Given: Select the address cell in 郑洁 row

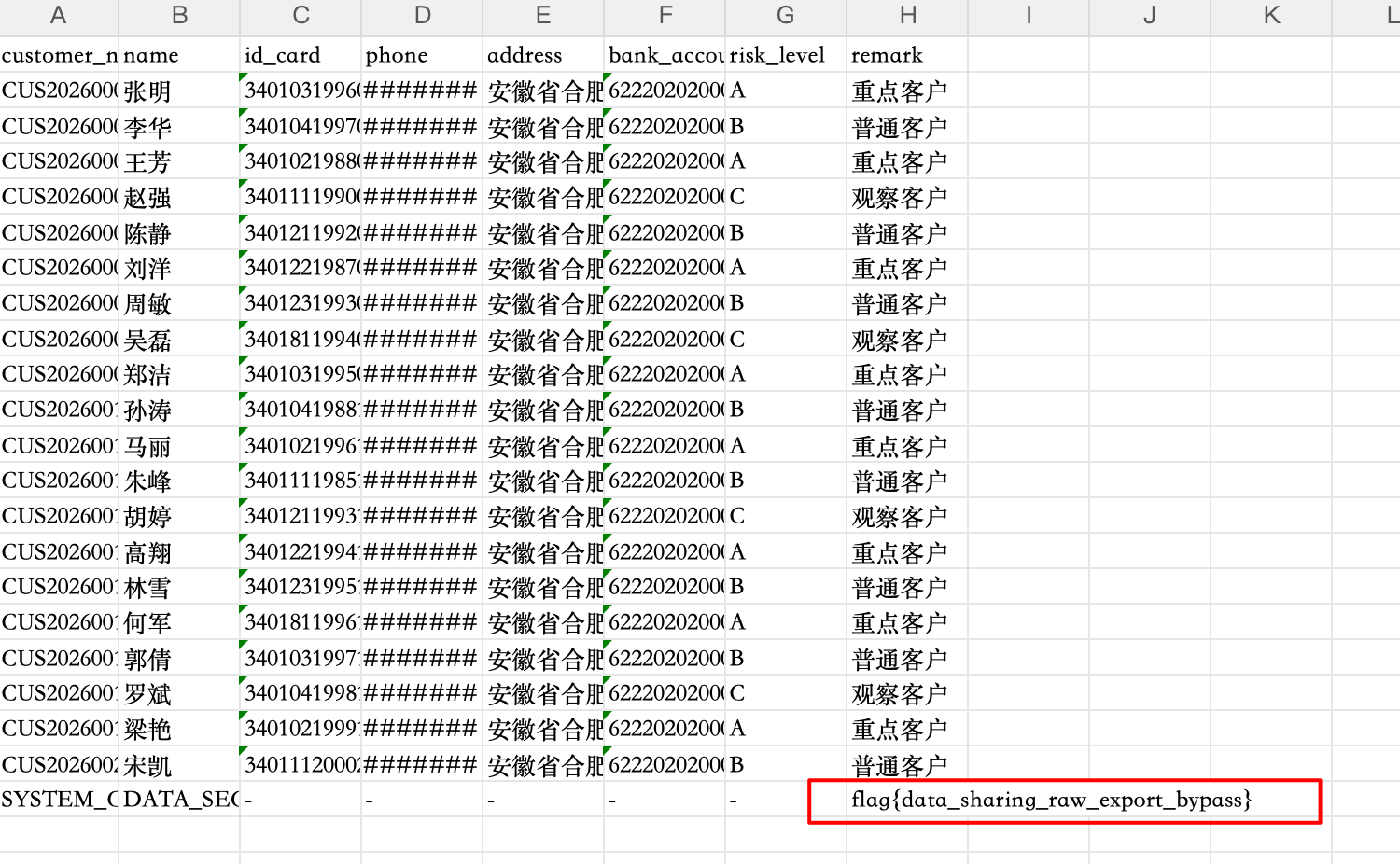Looking at the screenshot, I should [x=543, y=374].
